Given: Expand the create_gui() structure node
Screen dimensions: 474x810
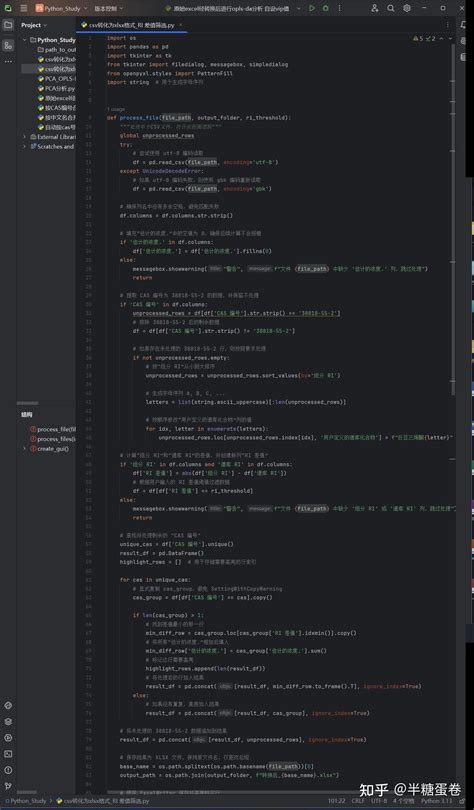Looking at the screenshot, I should point(24,448).
